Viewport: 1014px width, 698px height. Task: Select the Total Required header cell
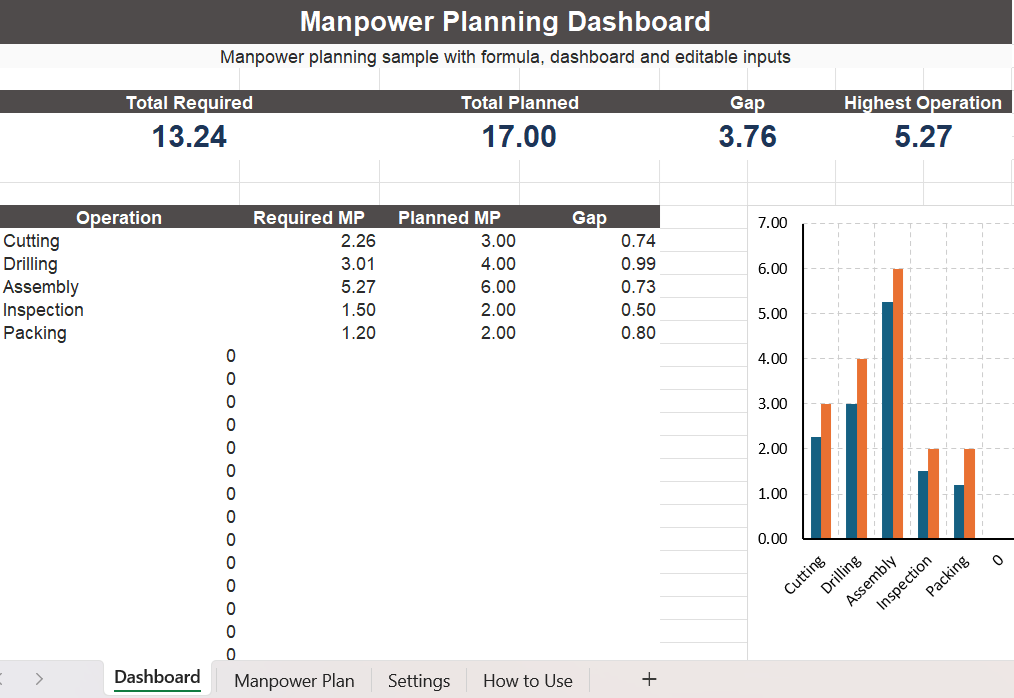click(x=189, y=102)
